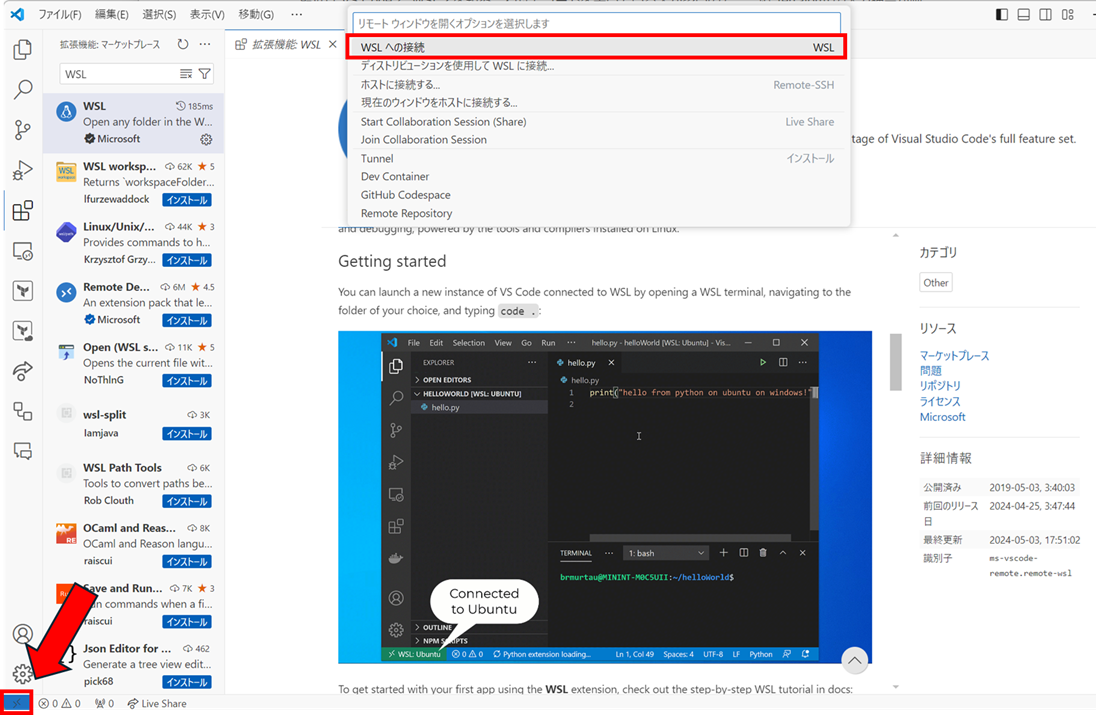
Task: Open Source Control view in activity bar
Action: click(22, 129)
